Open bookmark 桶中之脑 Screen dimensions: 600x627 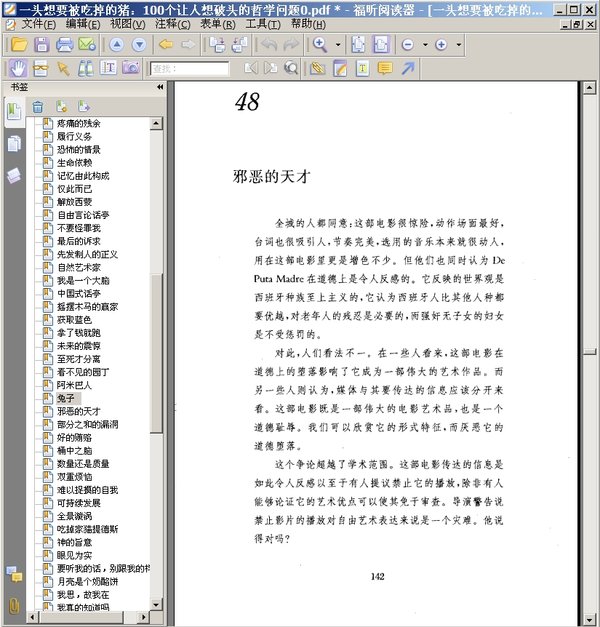[x=74, y=451]
